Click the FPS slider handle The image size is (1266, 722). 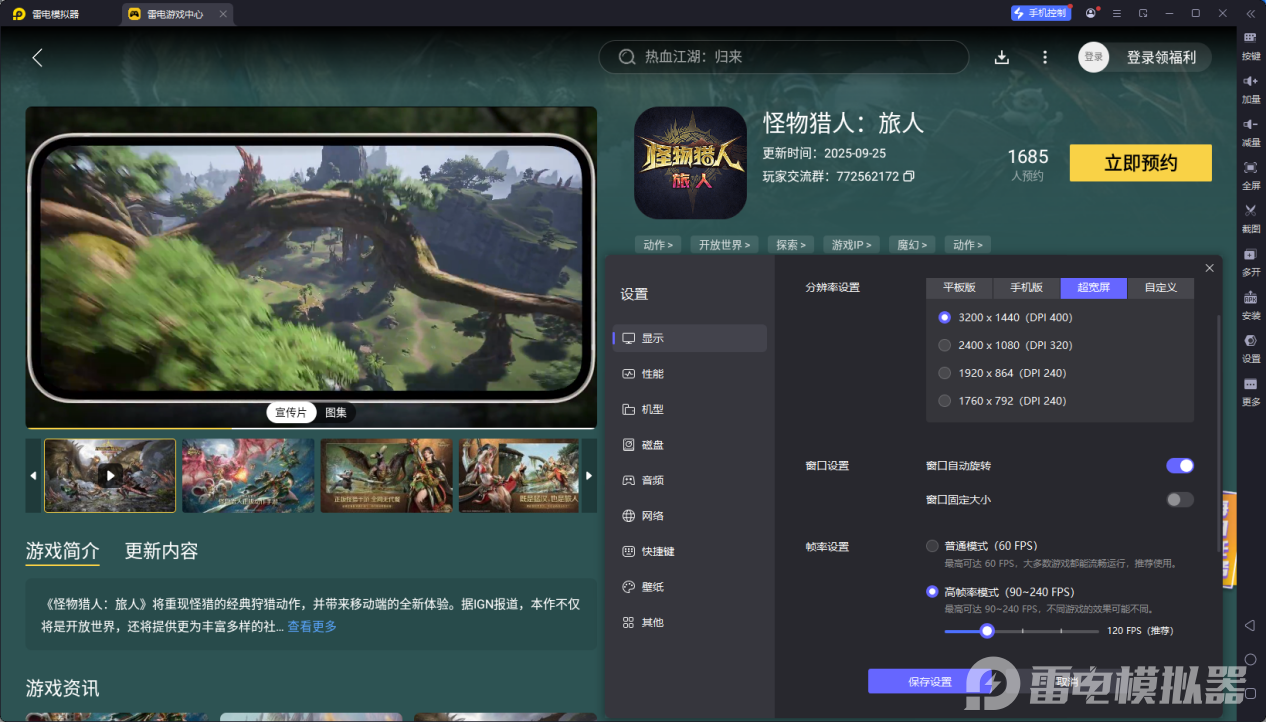click(x=987, y=631)
